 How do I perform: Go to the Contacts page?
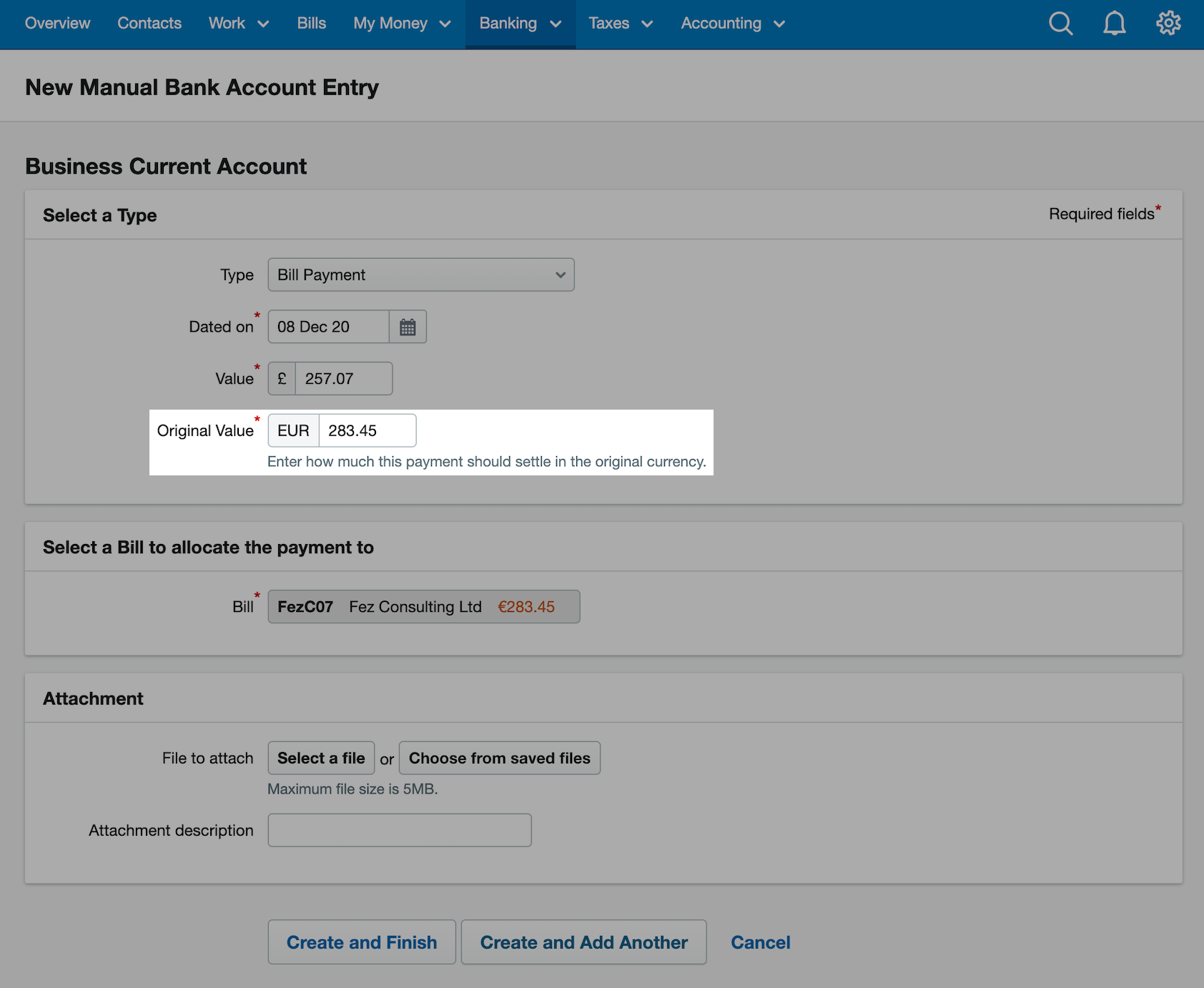[x=149, y=24]
